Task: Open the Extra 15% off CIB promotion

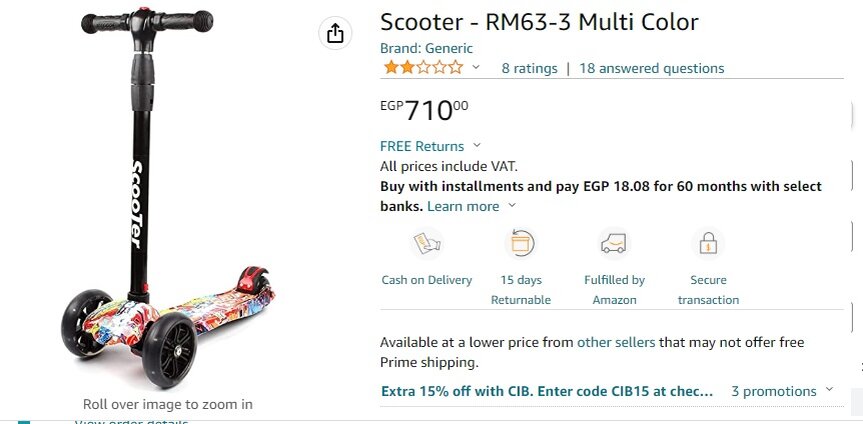Action: coord(547,392)
